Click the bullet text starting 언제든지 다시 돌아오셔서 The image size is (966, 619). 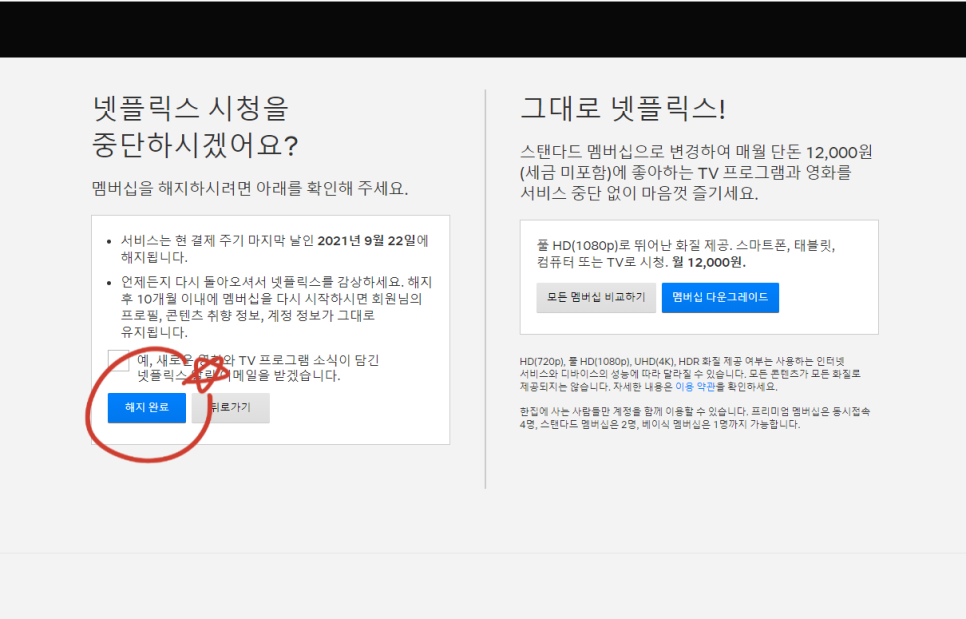(x=277, y=307)
